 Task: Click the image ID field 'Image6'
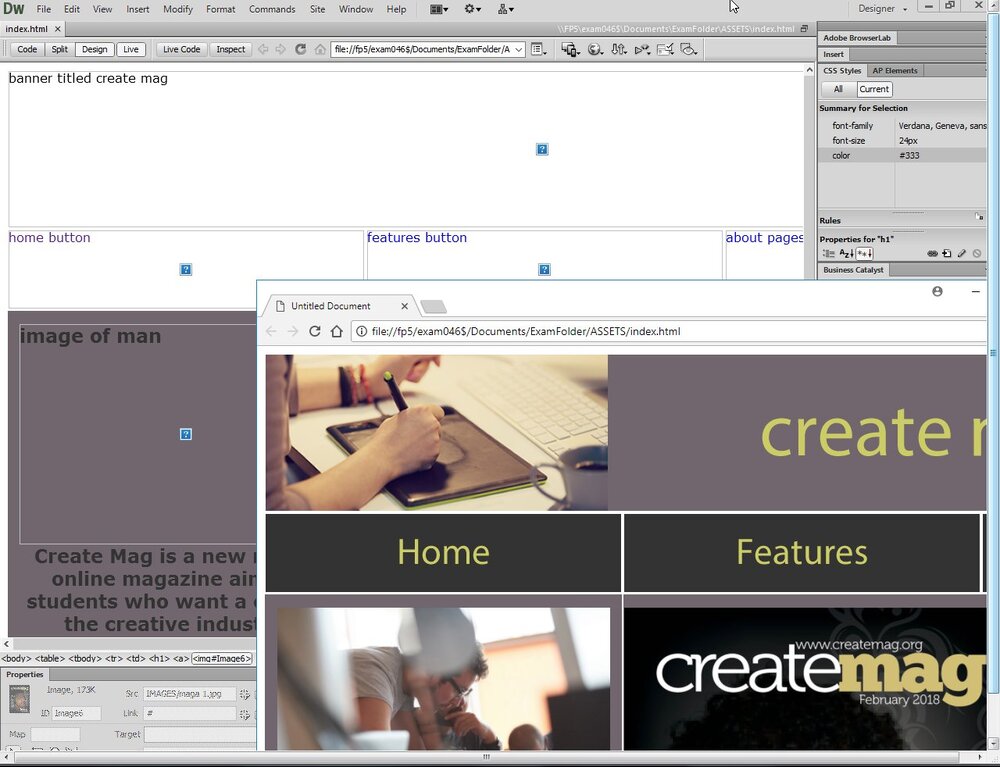pyautogui.click(x=76, y=713)
